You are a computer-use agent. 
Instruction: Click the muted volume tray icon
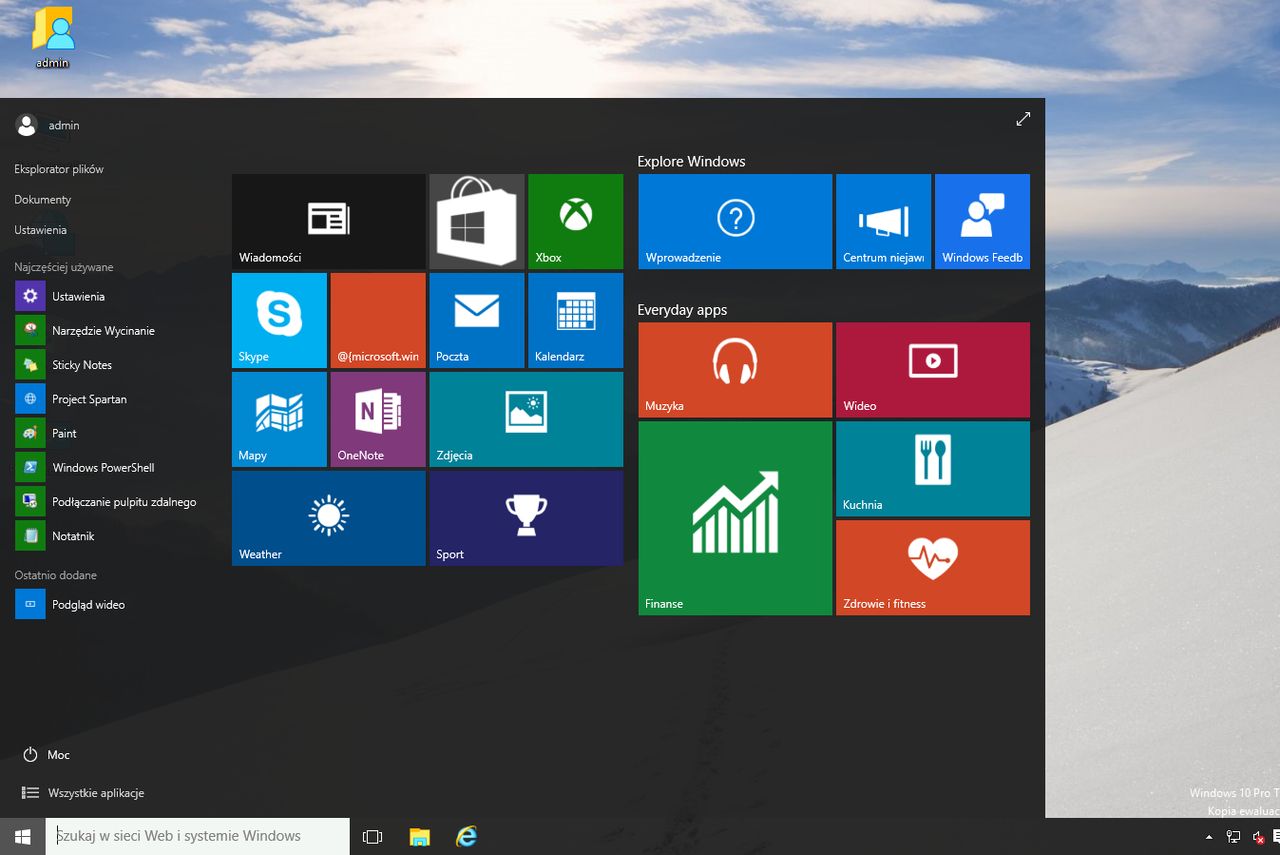[1258, 837]
